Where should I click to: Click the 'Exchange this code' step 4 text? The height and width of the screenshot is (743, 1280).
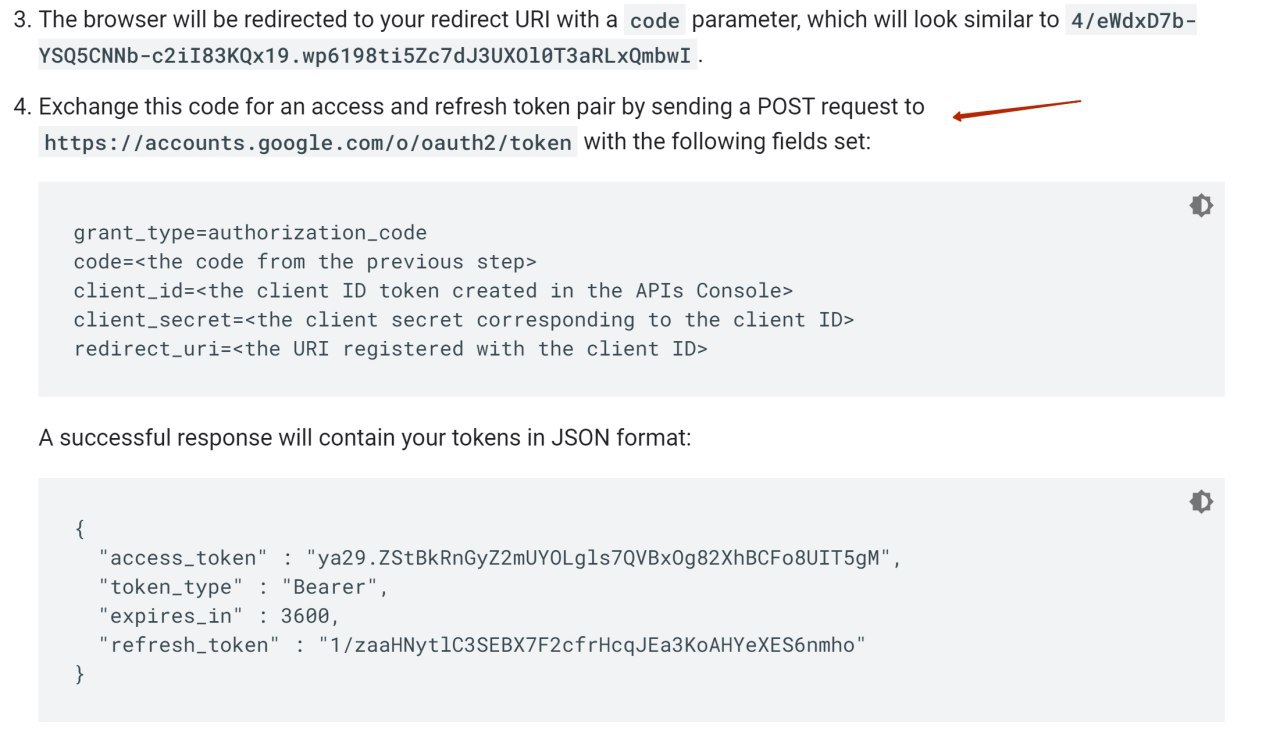(x=481, y=107)
